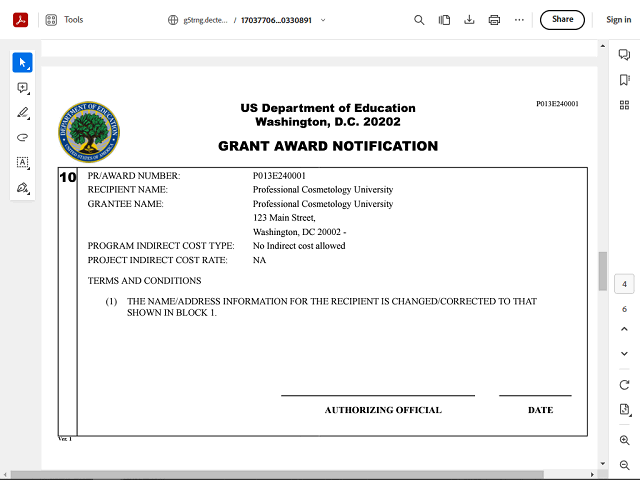Image resolution: width=640 pixels, height=480 pixels.
Task: Open the search magnifier tool
Action: (419, 20)
